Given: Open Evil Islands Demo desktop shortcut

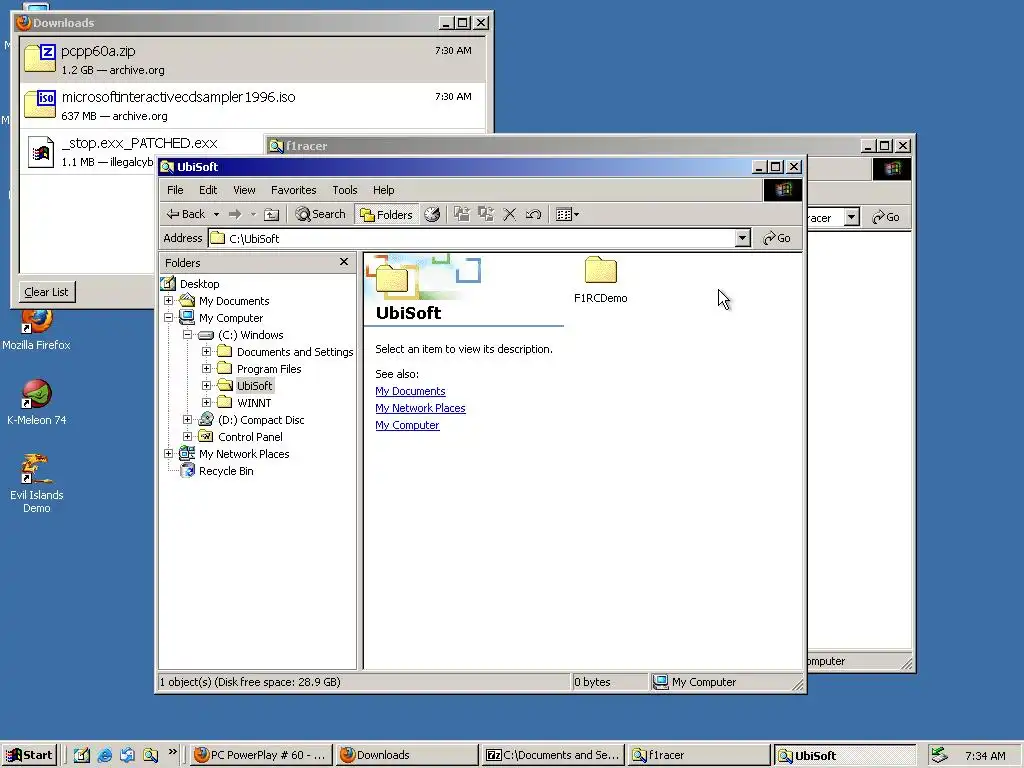Looking at the screenshot, I should pos(37,483).
